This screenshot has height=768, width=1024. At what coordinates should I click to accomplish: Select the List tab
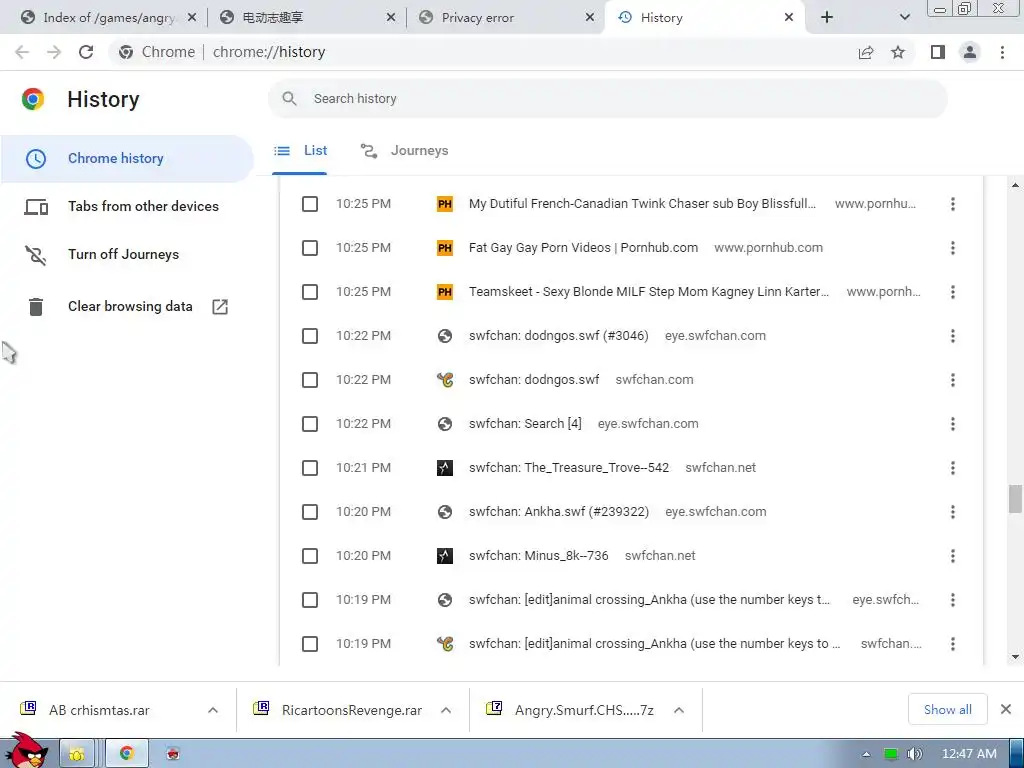(300, 151)
